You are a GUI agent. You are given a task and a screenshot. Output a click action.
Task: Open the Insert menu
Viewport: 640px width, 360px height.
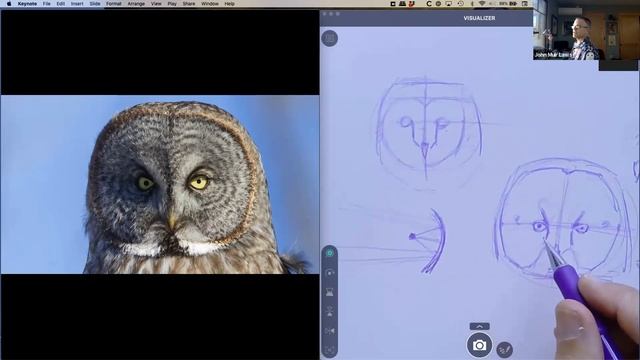(77, 4)
